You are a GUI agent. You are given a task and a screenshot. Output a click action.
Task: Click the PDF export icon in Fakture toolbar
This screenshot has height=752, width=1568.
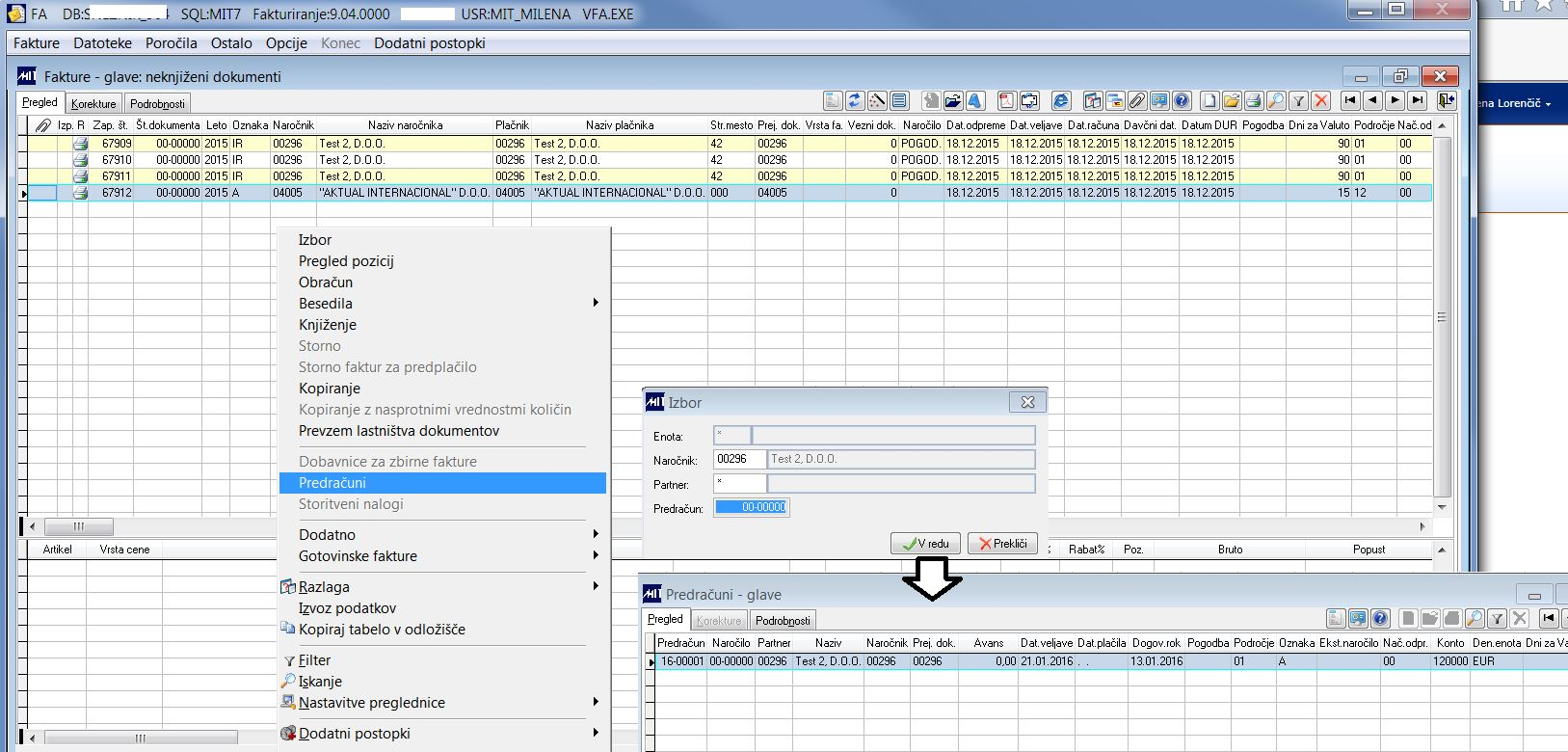(1007, 101)
